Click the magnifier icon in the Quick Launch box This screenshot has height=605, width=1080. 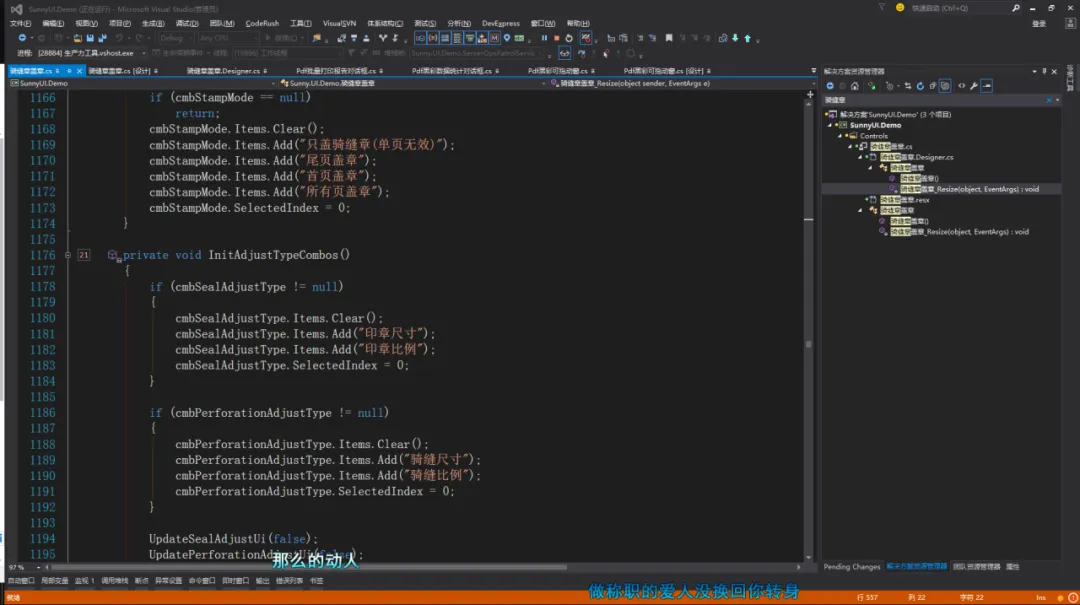[x=1016, y=8]
